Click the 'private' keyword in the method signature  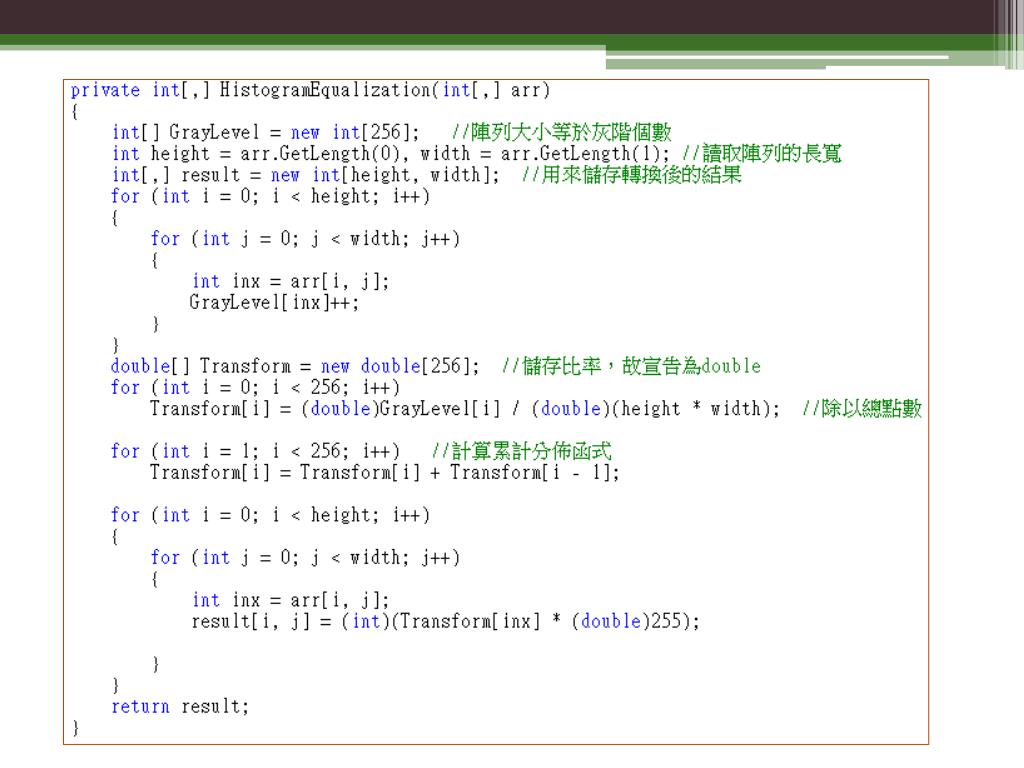coord(105,89)
